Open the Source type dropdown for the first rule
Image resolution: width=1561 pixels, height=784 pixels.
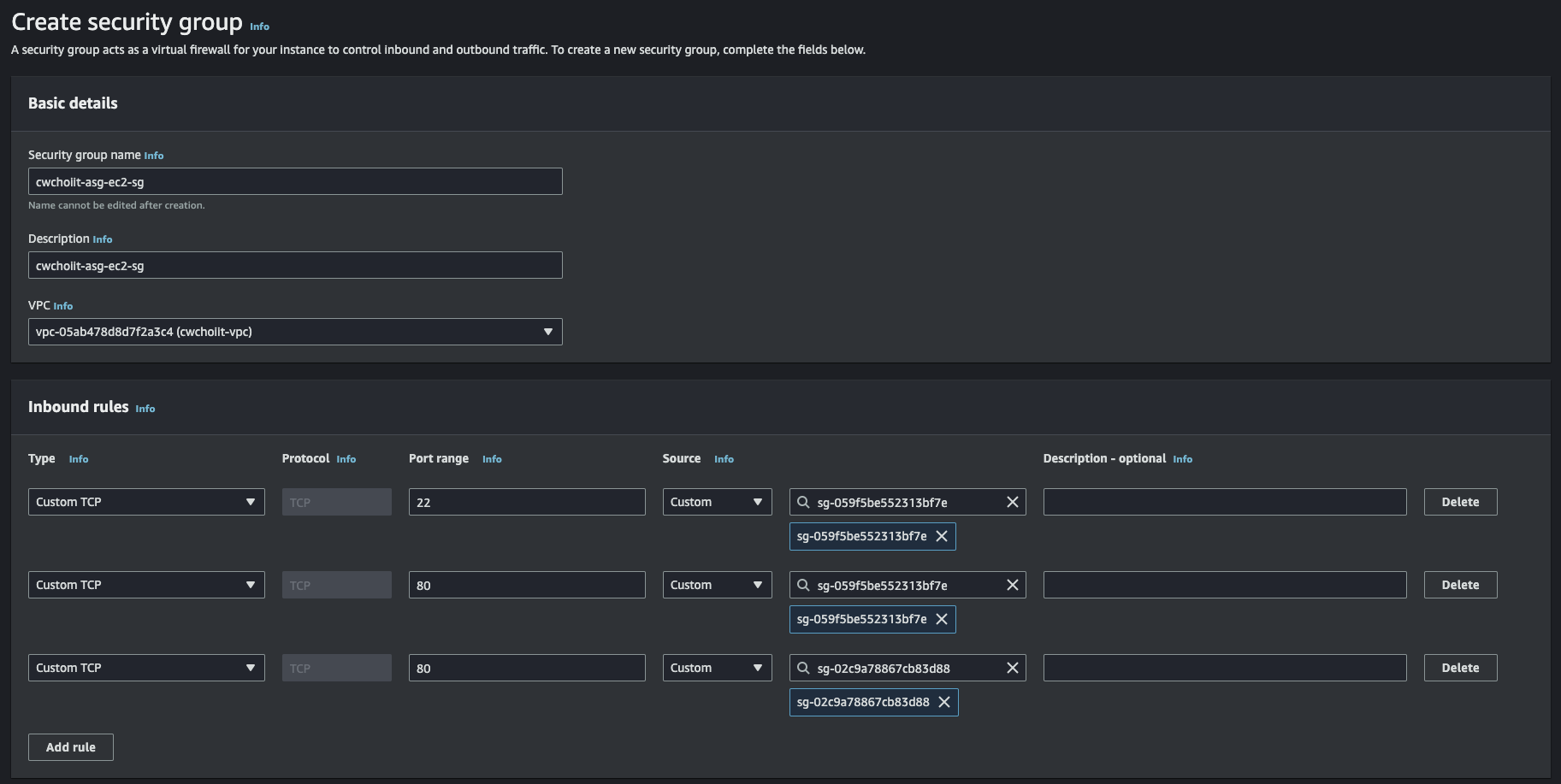point(717,502)
